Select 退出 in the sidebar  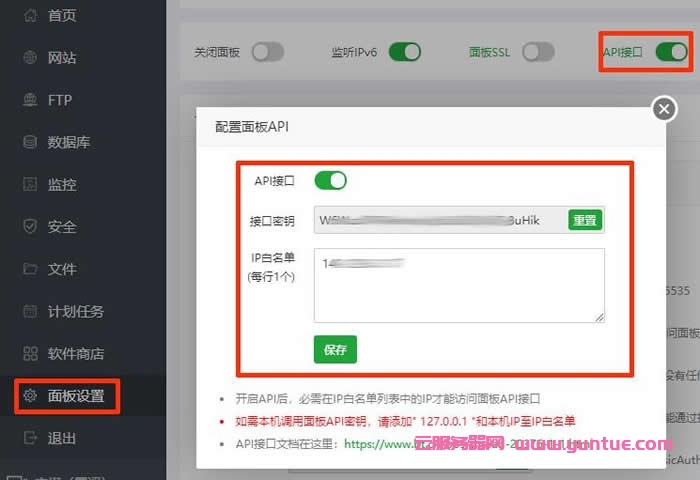62,438
